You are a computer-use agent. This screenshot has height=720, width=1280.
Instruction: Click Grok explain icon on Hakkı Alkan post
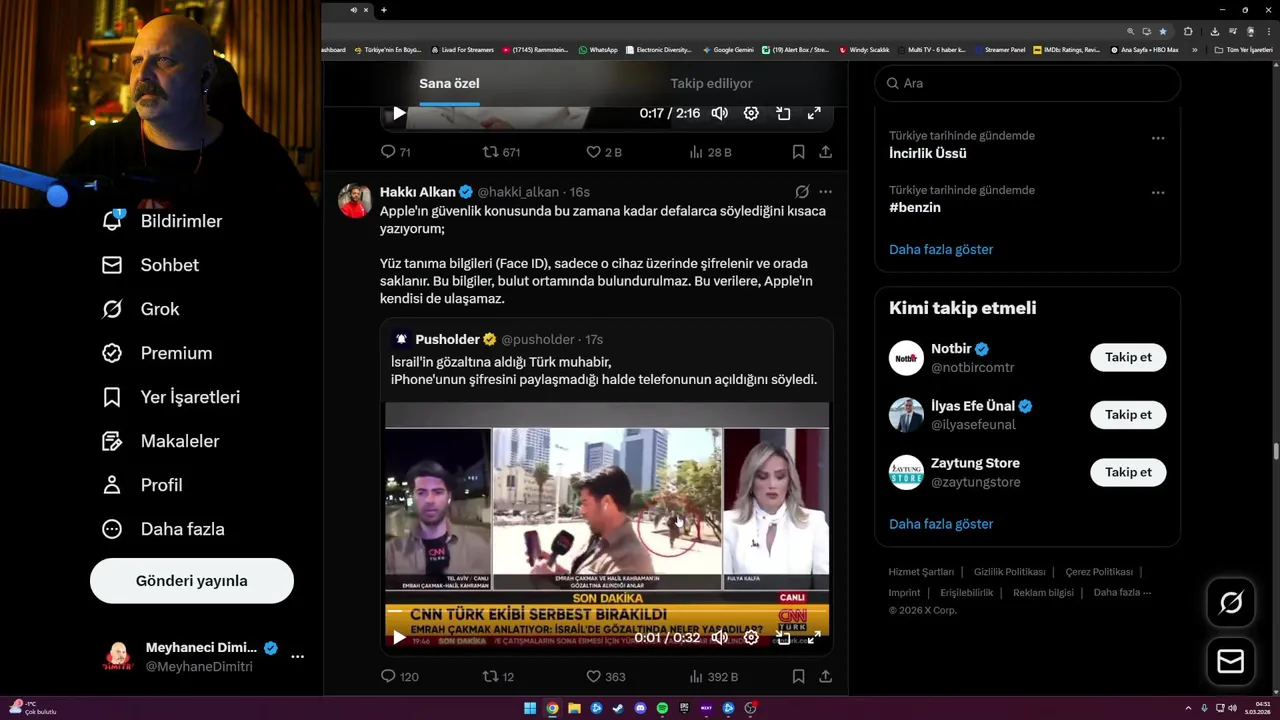tap(802, 192)
